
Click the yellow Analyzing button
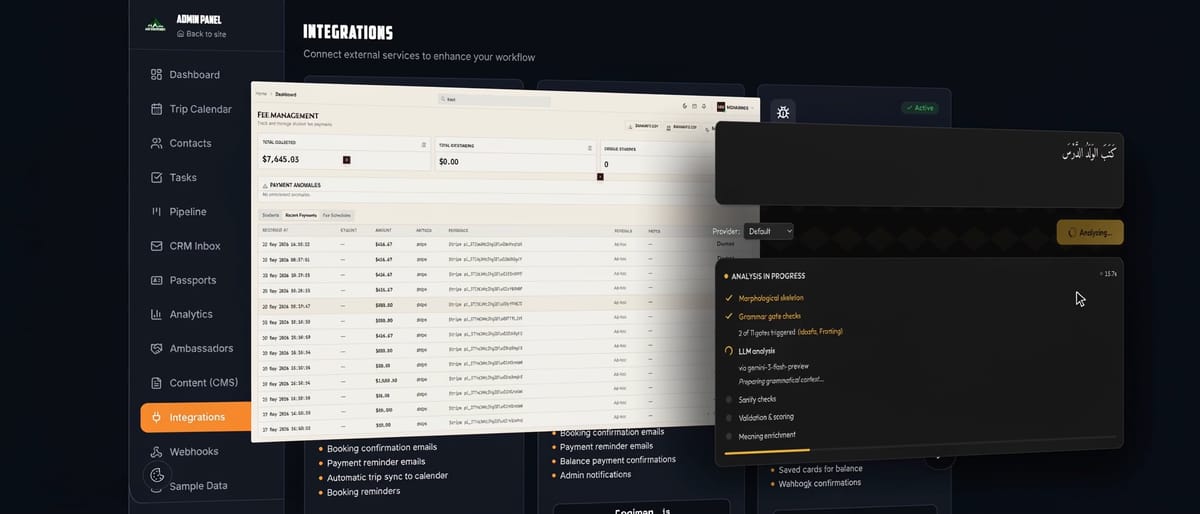(1089, 232)
